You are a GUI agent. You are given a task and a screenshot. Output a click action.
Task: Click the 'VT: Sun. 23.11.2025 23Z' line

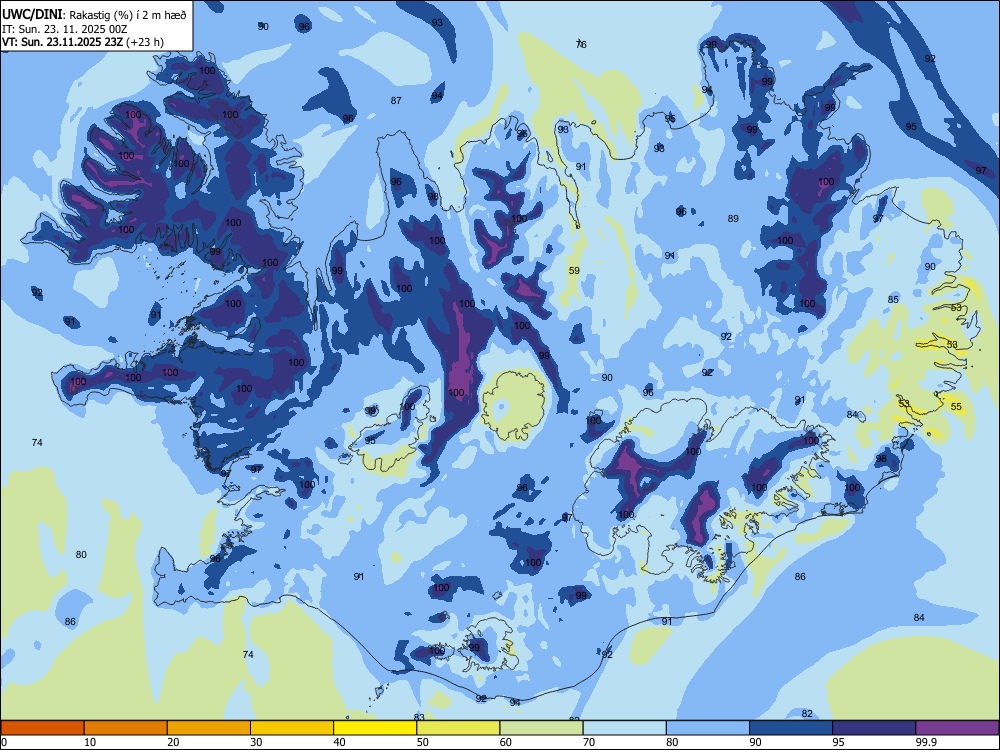pos(62,42)
